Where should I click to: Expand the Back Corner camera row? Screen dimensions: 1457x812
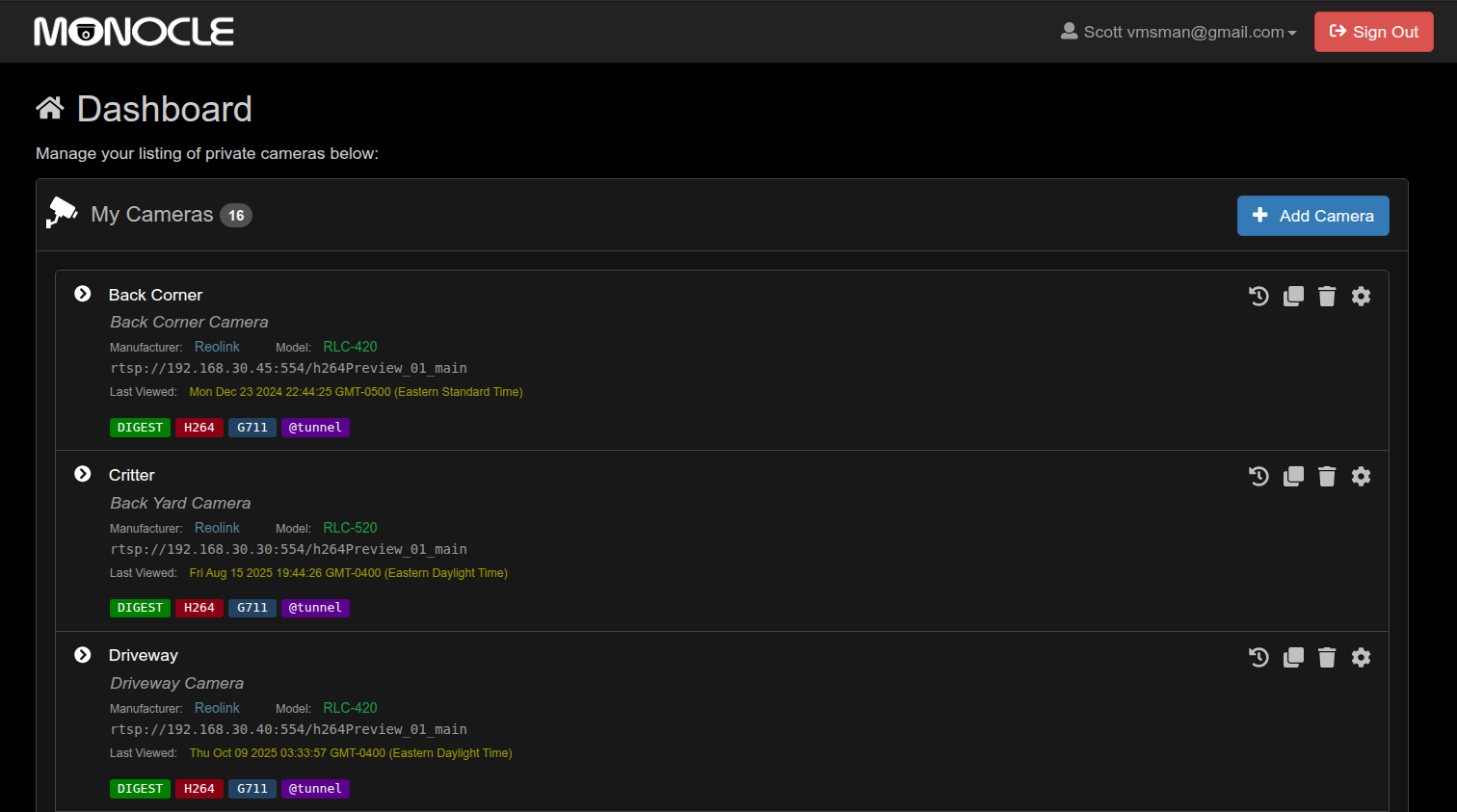pos(83,294)
